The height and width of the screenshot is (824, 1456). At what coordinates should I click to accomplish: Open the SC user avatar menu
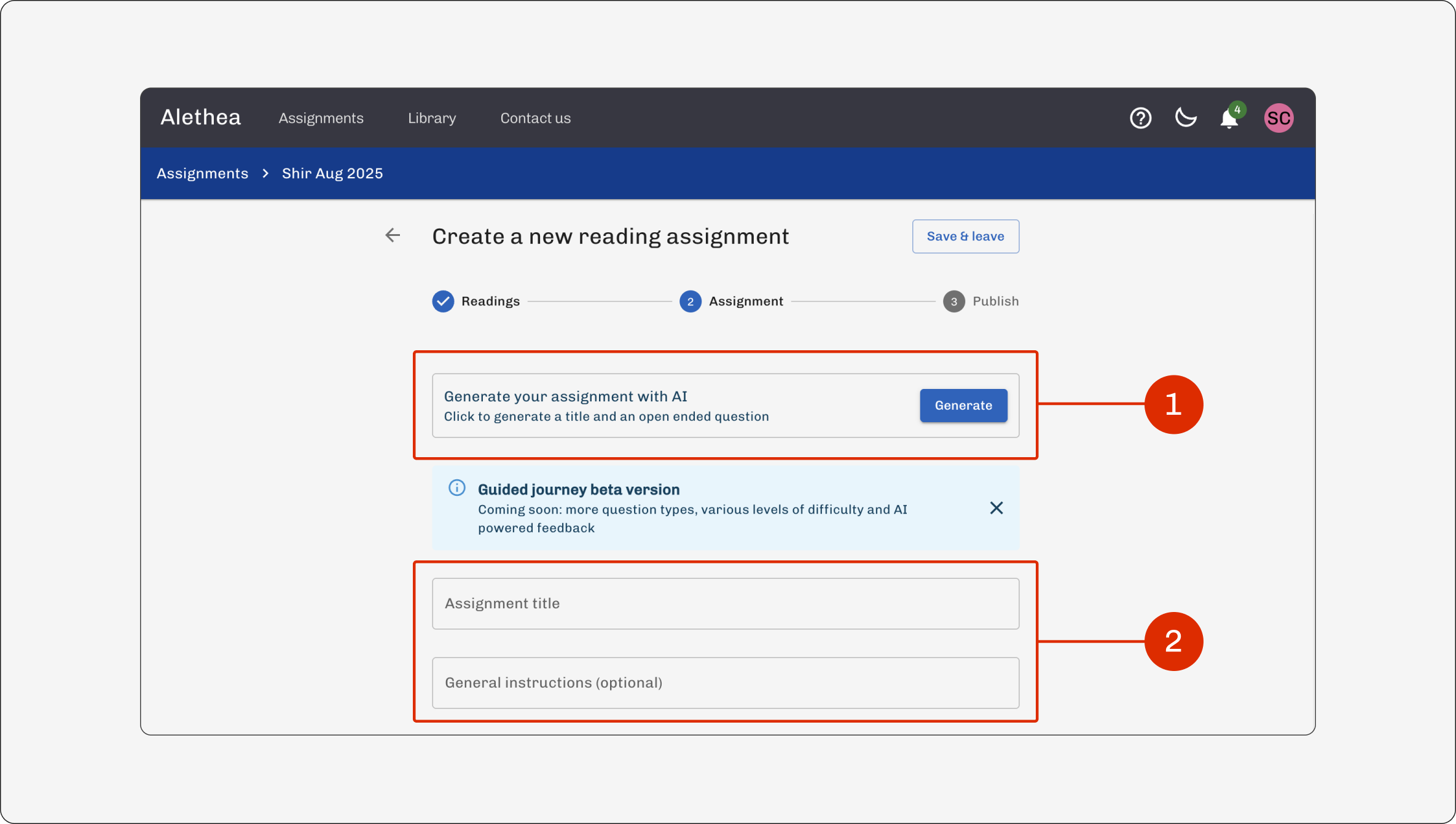[x=1279, y=118]
